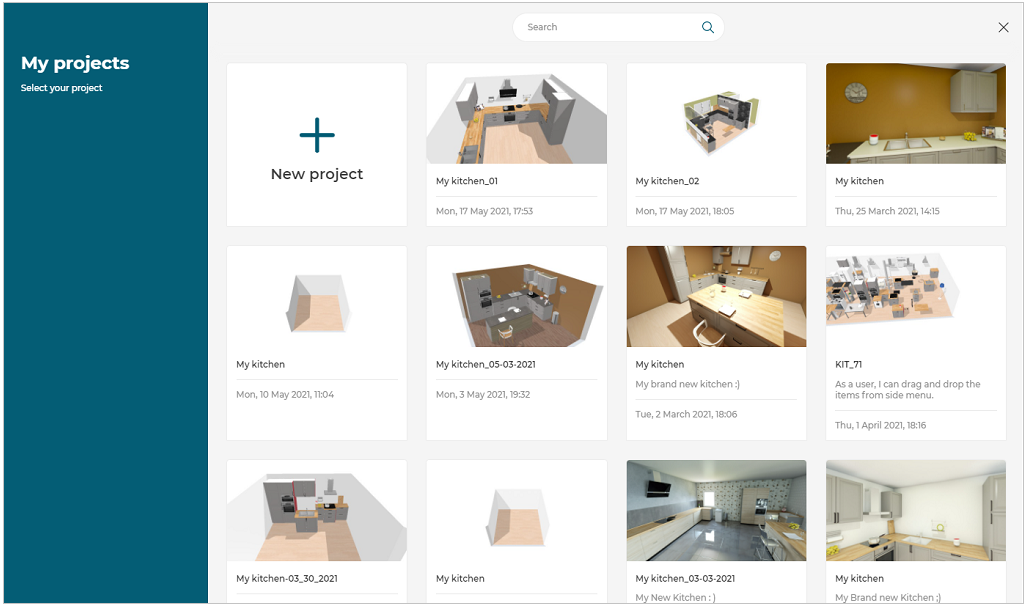Open the My kitchen_03-03-2021 project
The height and width of the screenshot is (607, 1027).
[716, 510]
